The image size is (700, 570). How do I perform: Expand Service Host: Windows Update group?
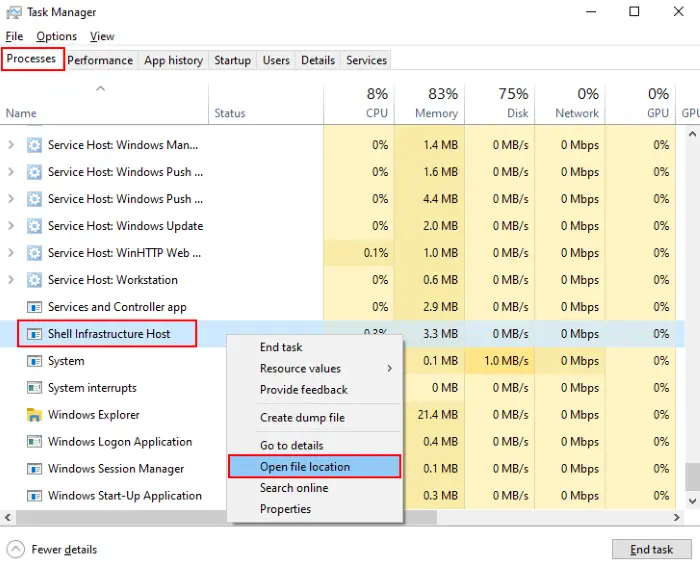coord(11,226)
